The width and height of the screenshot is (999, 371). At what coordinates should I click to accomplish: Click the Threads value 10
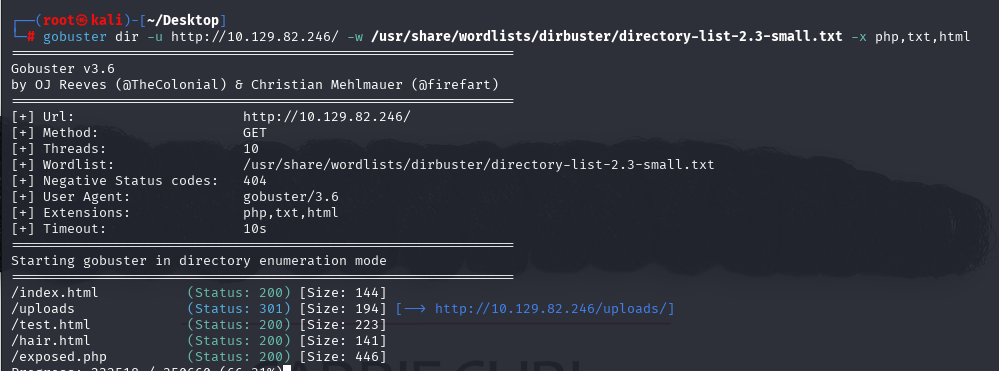251,149
